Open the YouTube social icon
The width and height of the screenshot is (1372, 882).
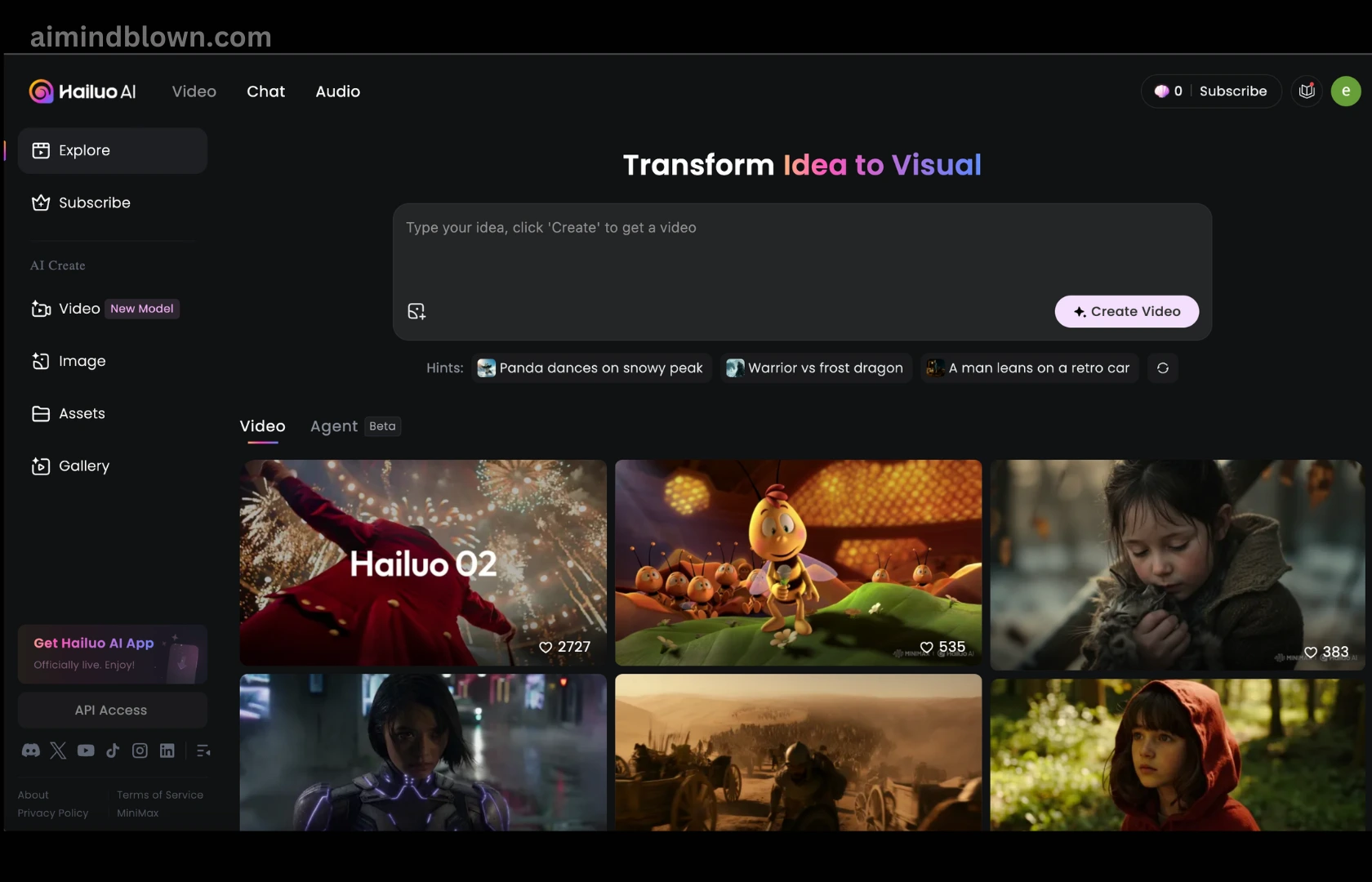(x=86, y=751)
